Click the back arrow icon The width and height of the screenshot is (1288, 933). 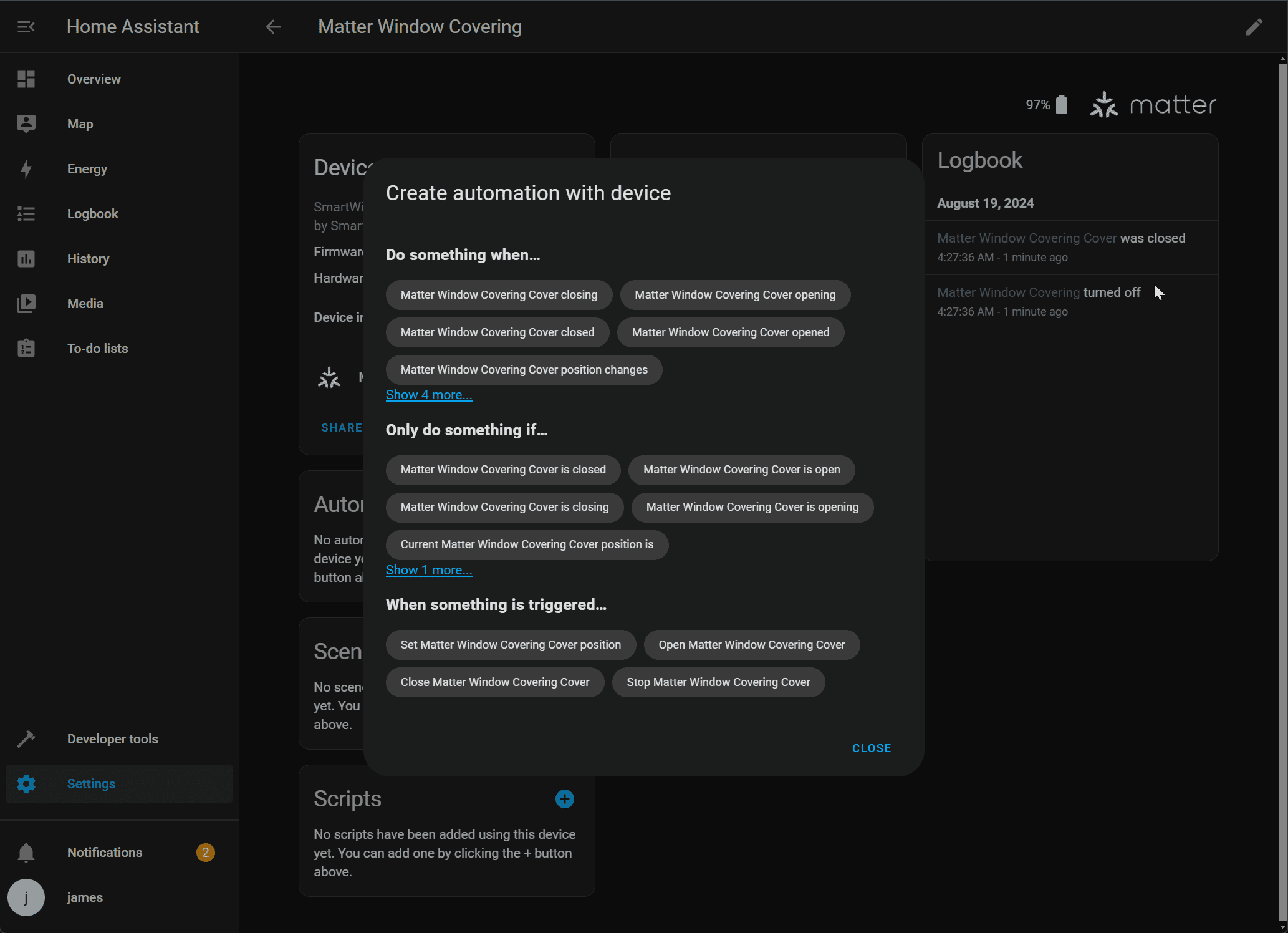[x=273, y=27]
